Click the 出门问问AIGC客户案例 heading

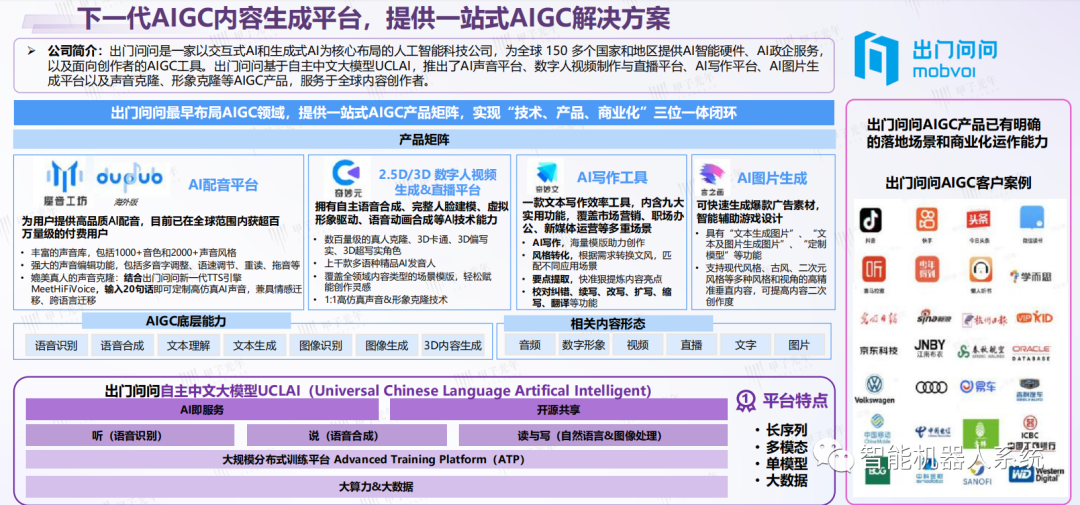958,183
